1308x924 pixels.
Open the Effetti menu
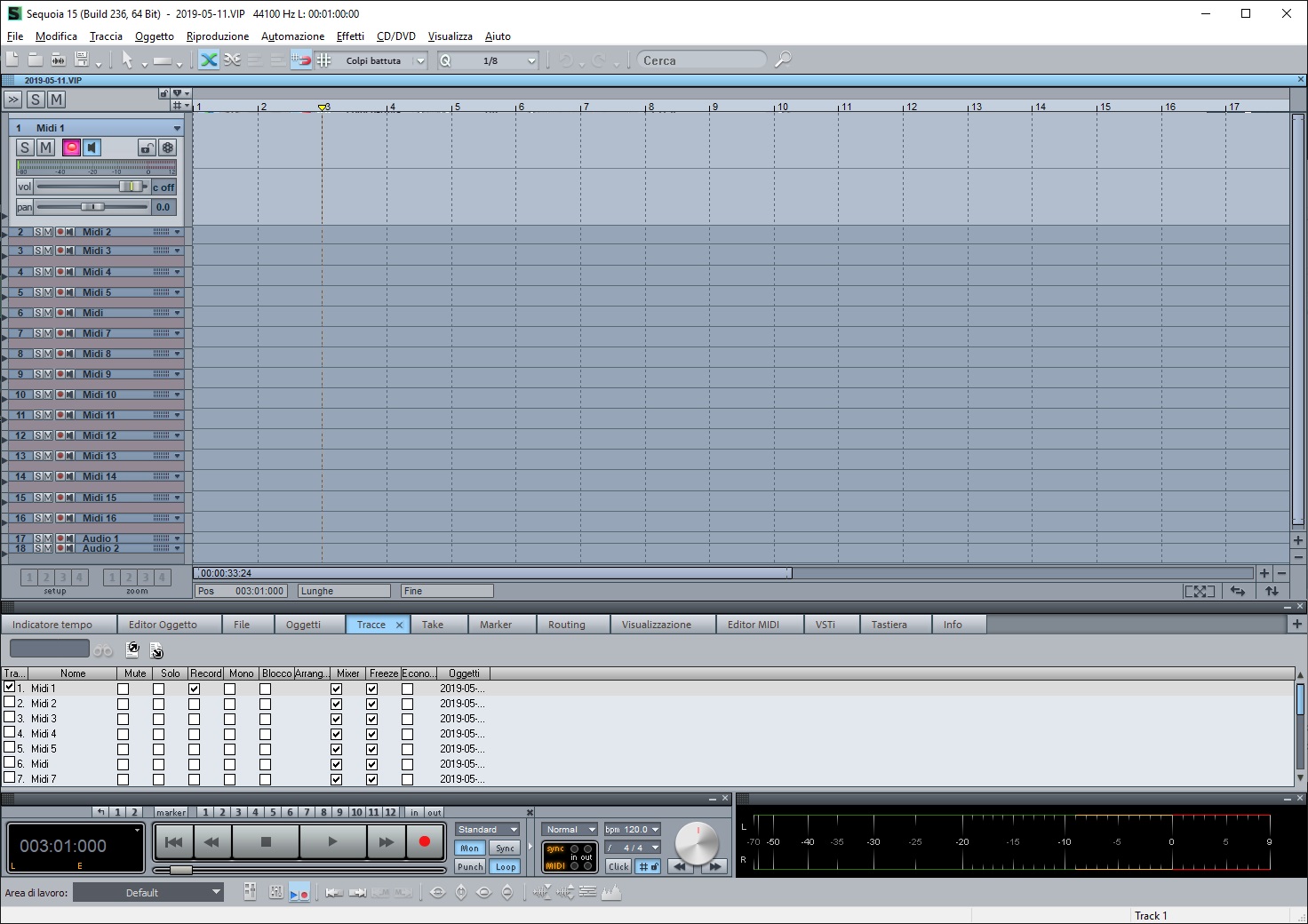click(350, 36)
